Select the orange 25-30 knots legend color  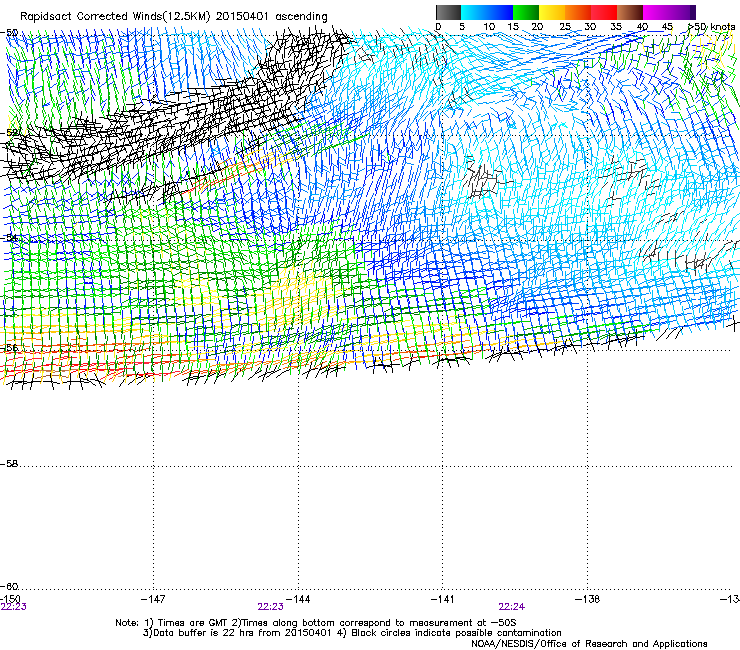click(x=578, y=12)
